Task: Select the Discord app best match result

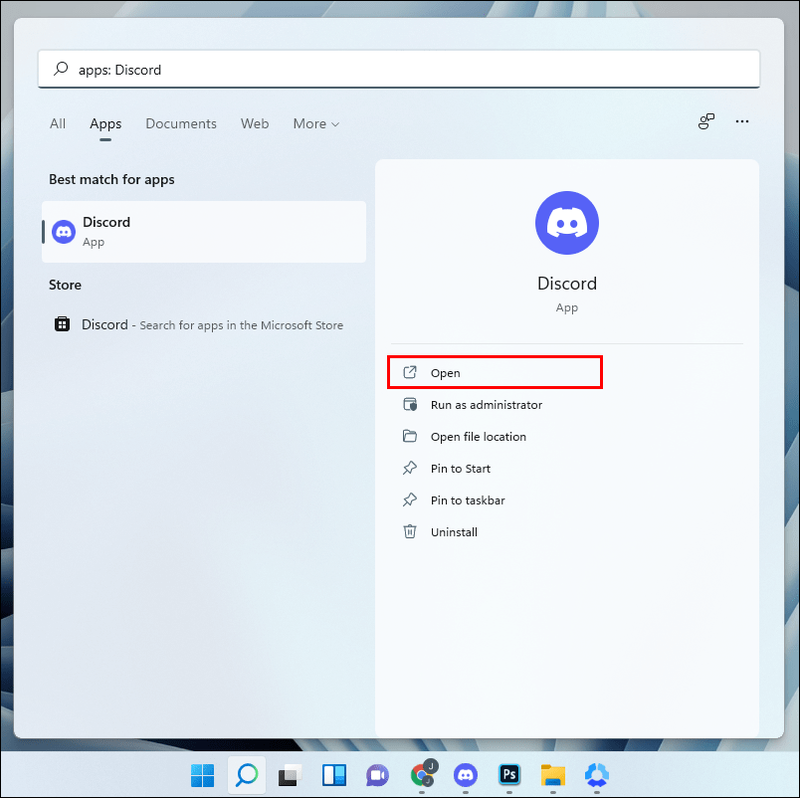Action: pos(204,232)
